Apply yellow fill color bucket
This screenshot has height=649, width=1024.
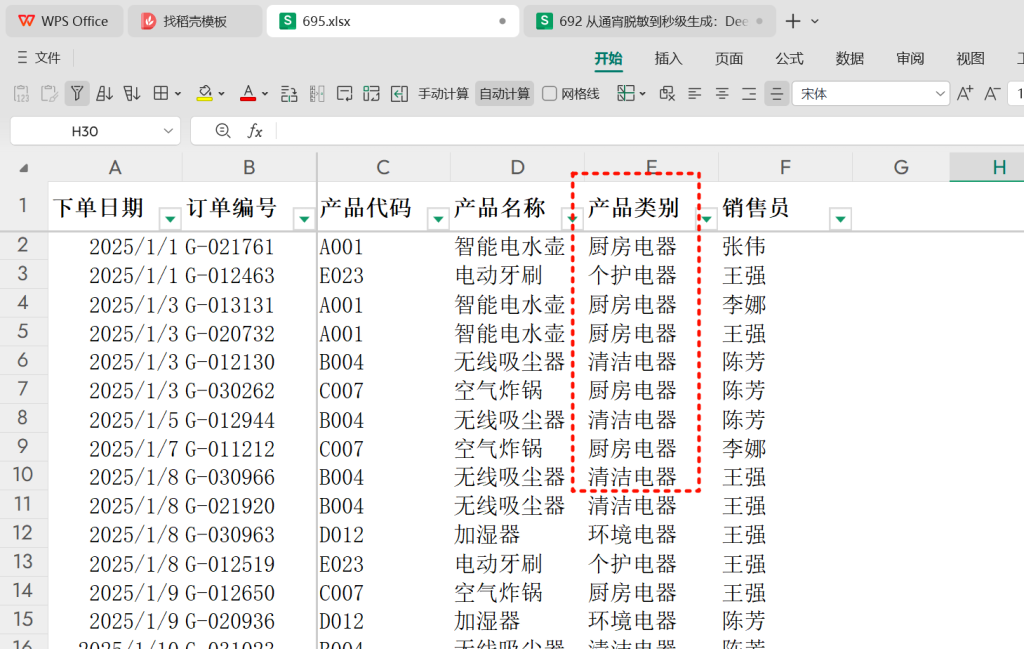tap(204, 94)
